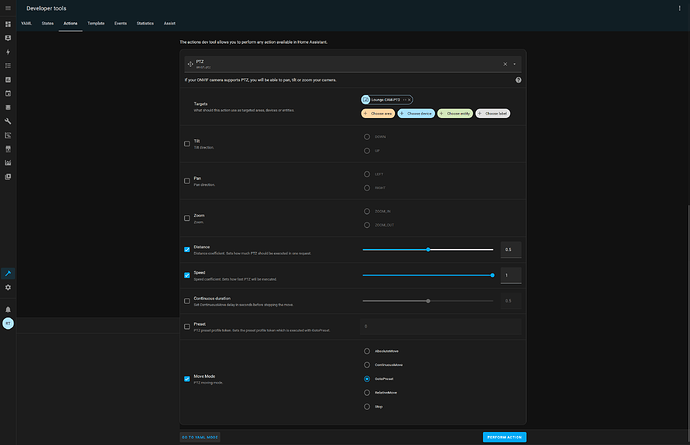Open the Choose area picker

tap(379, 114)
